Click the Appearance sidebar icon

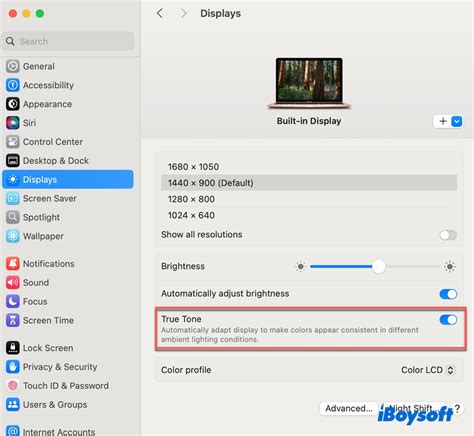click(x=13, y=104)
